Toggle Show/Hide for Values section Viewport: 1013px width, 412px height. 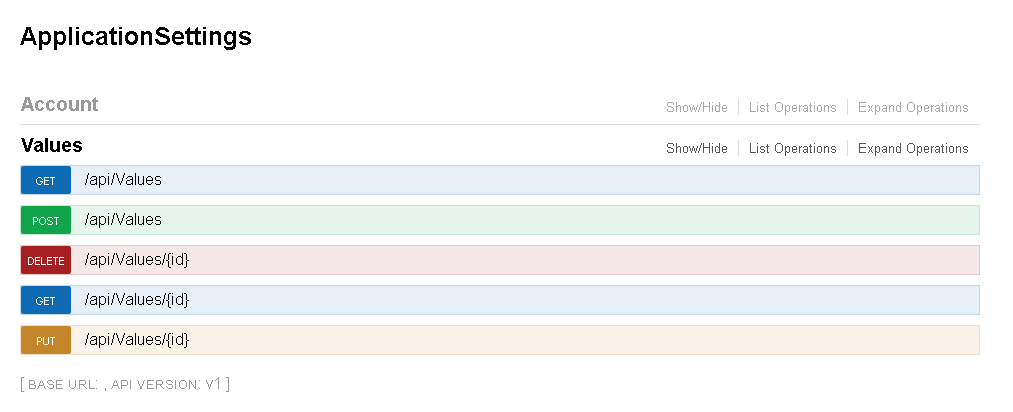[697, 149]
